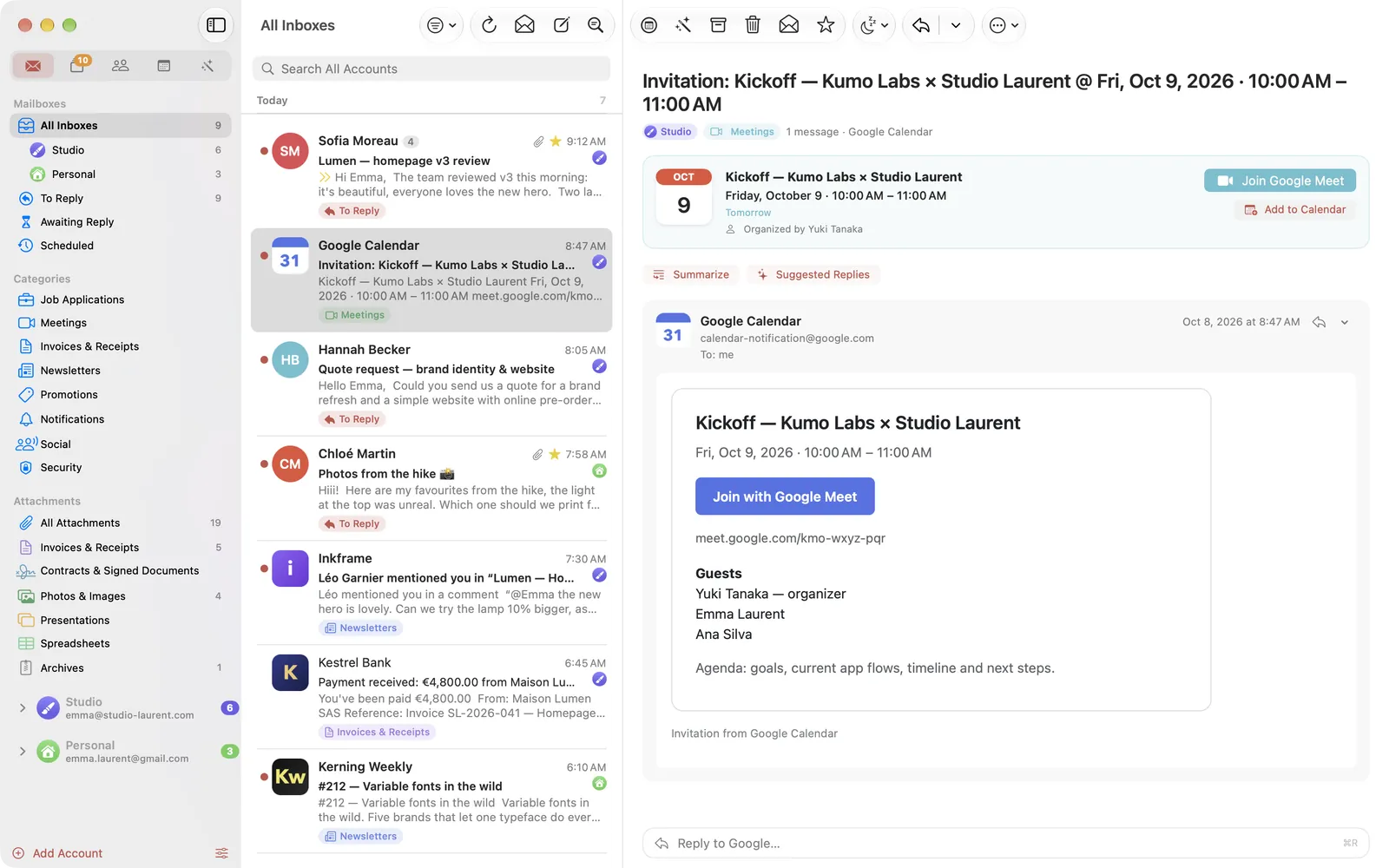Viewport: 1389px width, 868px height.
Task: Open the more actions ellipsis menu
Action: click(1004, 25)
